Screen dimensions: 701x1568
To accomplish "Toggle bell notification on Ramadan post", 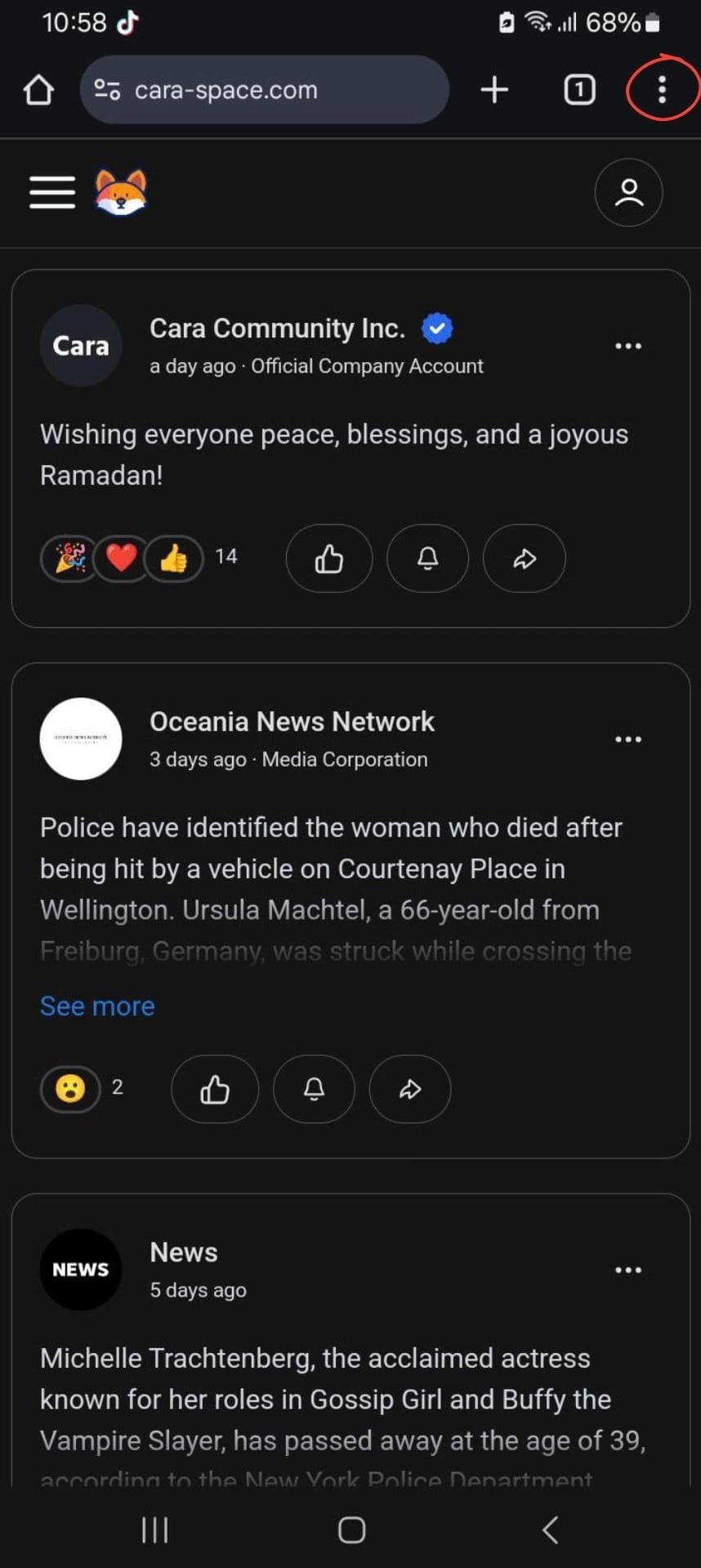I will (427, 558).
